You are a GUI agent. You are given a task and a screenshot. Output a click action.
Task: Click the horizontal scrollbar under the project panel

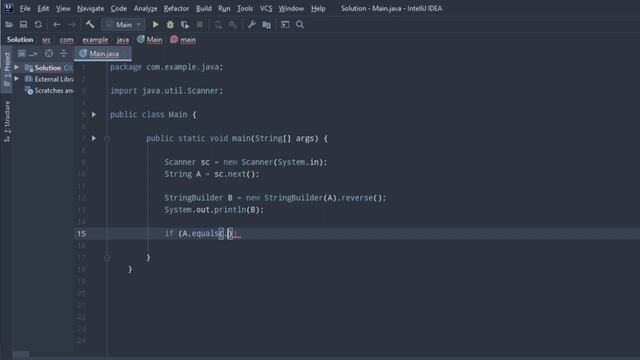[x=21, y=354]
